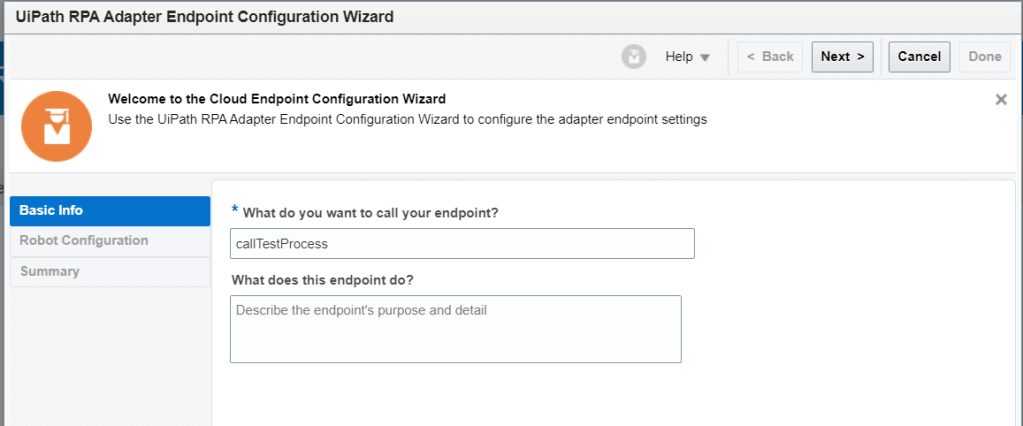Open the Help menu label

679,57
